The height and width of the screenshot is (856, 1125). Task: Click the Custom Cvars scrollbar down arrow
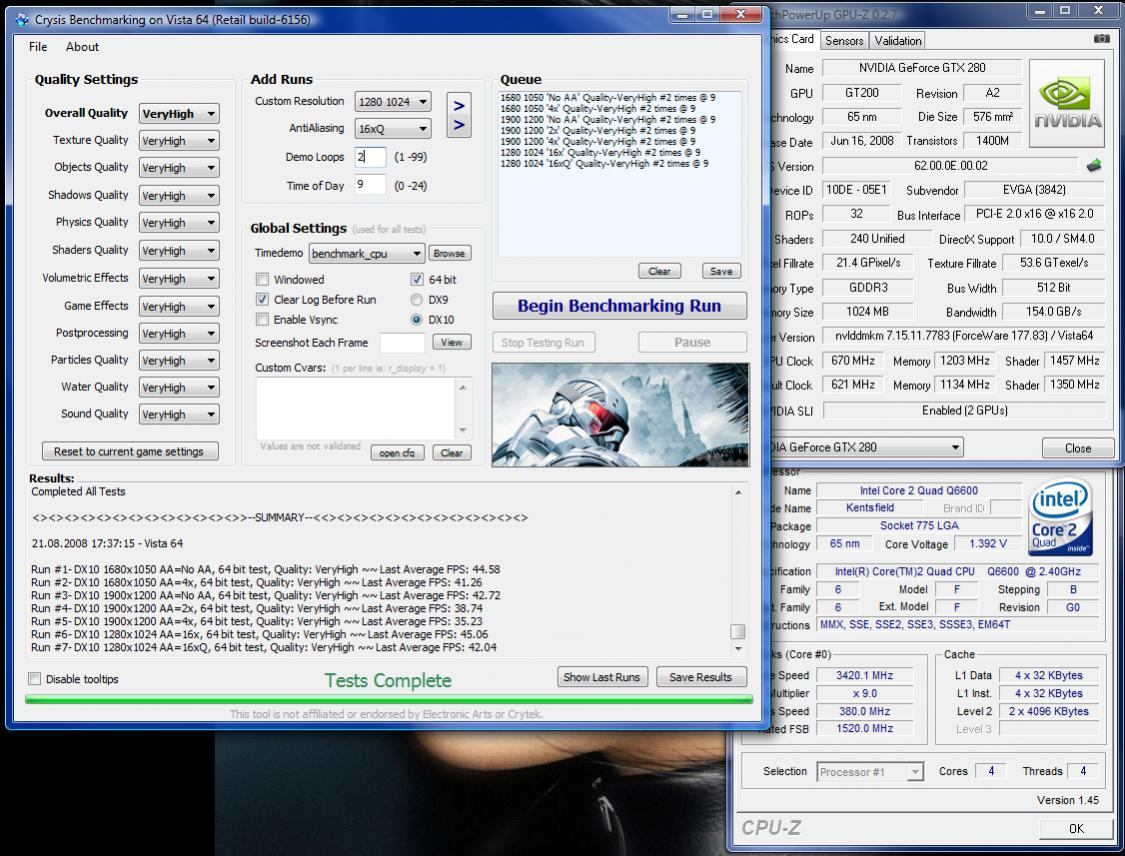point(463,431)
